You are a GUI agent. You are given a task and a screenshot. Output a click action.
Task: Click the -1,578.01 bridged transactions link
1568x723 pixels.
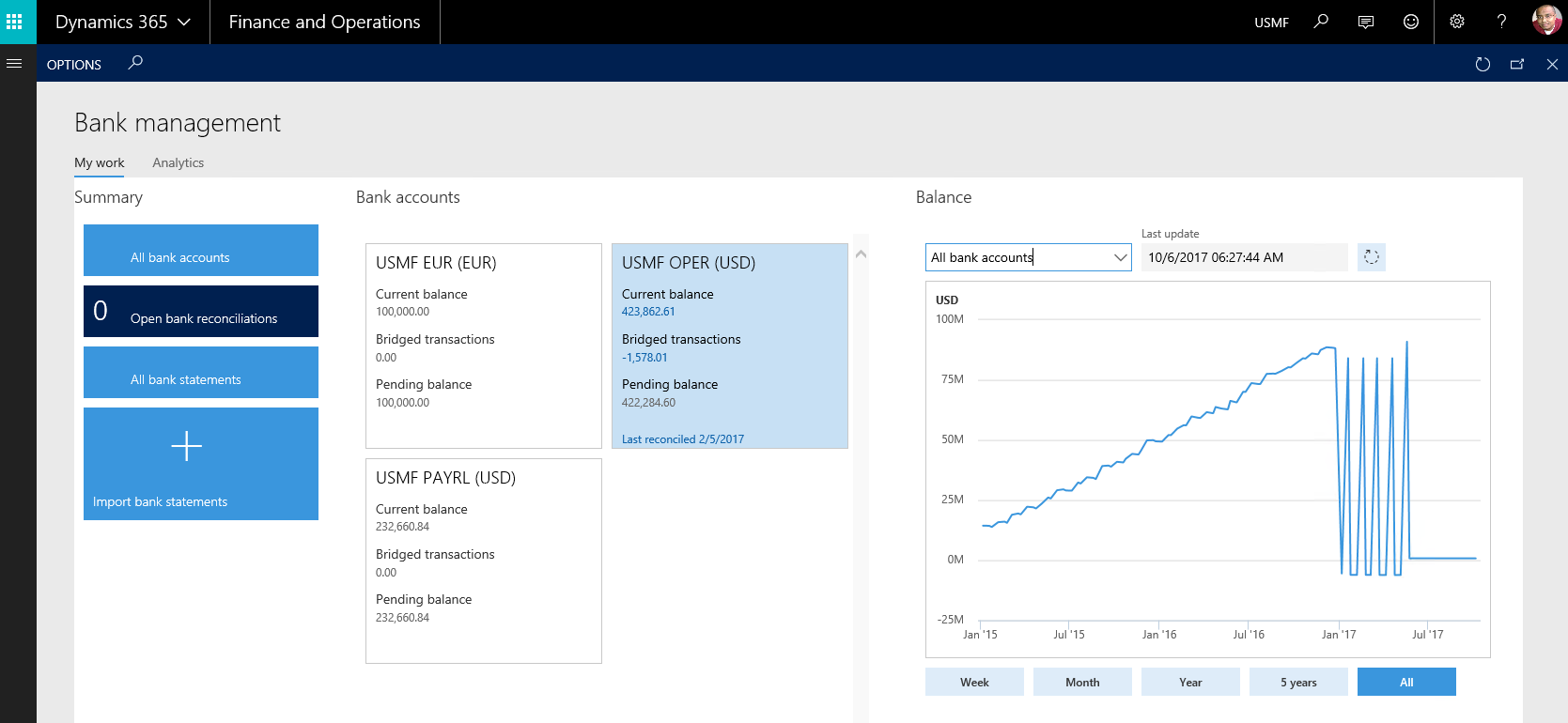[x=644, y=358]
